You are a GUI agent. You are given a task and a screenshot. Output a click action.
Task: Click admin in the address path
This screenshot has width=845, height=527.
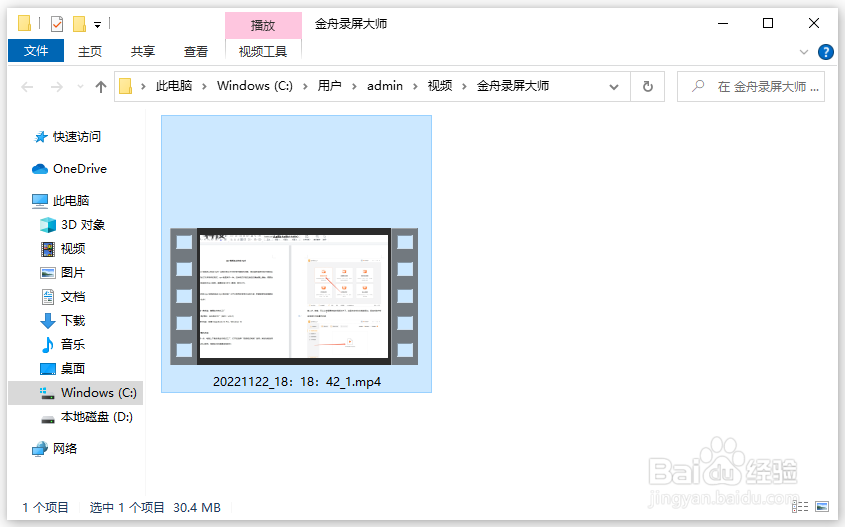[x=385, y=86]
